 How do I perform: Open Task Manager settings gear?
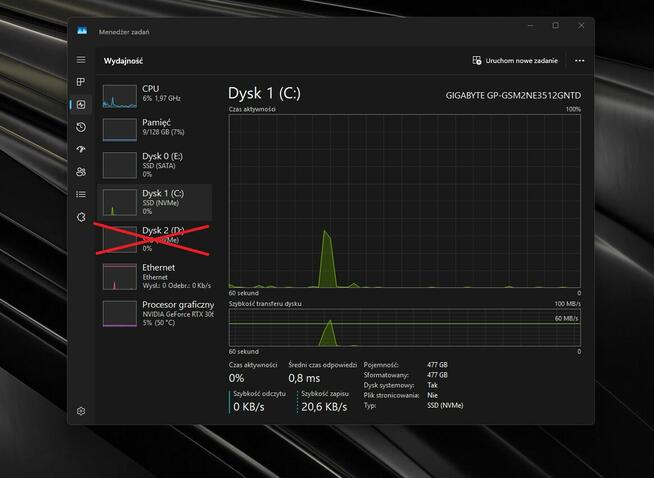tap(81, 411)
